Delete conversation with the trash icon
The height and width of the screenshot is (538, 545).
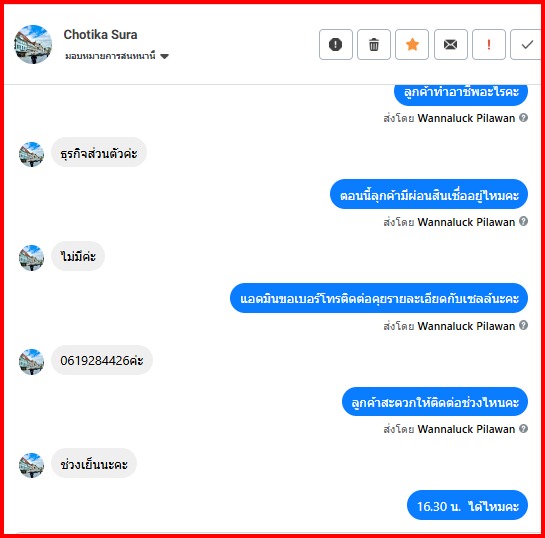click(374, 44)
